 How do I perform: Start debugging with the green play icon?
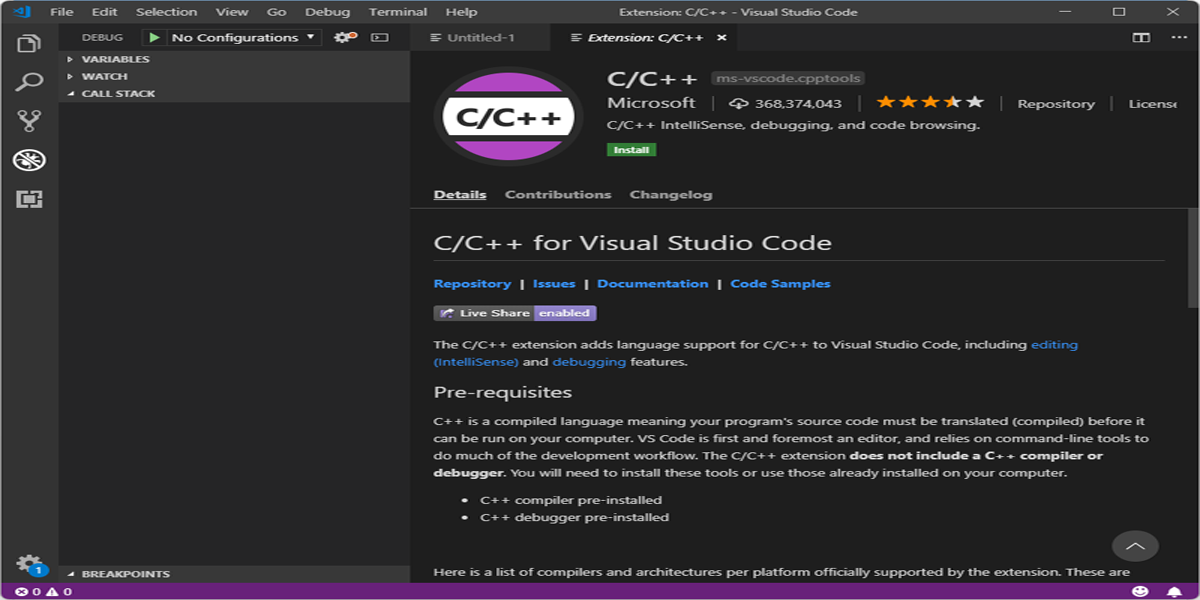(154, 37)
